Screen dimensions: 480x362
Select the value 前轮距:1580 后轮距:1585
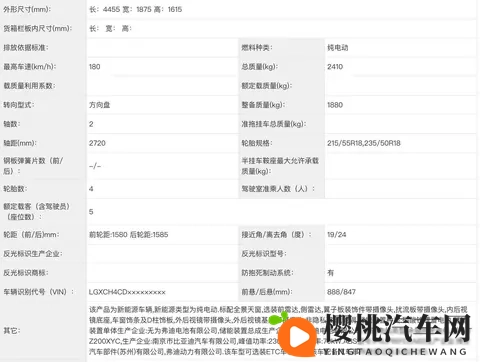[x=128, y=235]
